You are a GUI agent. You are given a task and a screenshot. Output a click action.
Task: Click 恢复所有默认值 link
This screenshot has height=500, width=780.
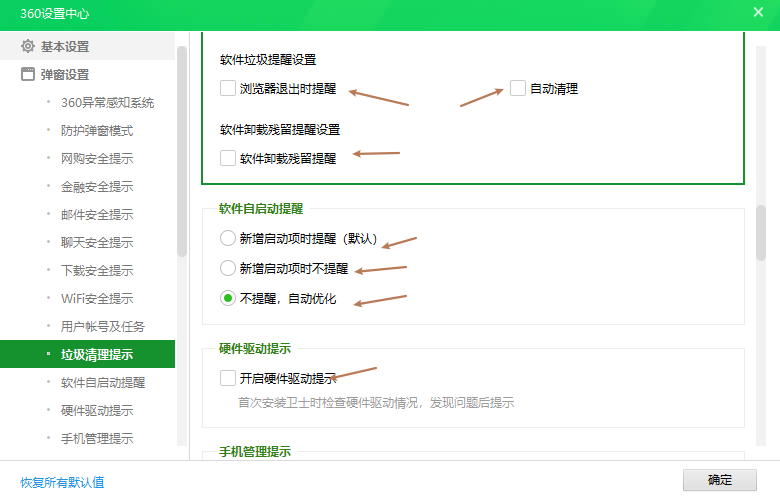62,482
